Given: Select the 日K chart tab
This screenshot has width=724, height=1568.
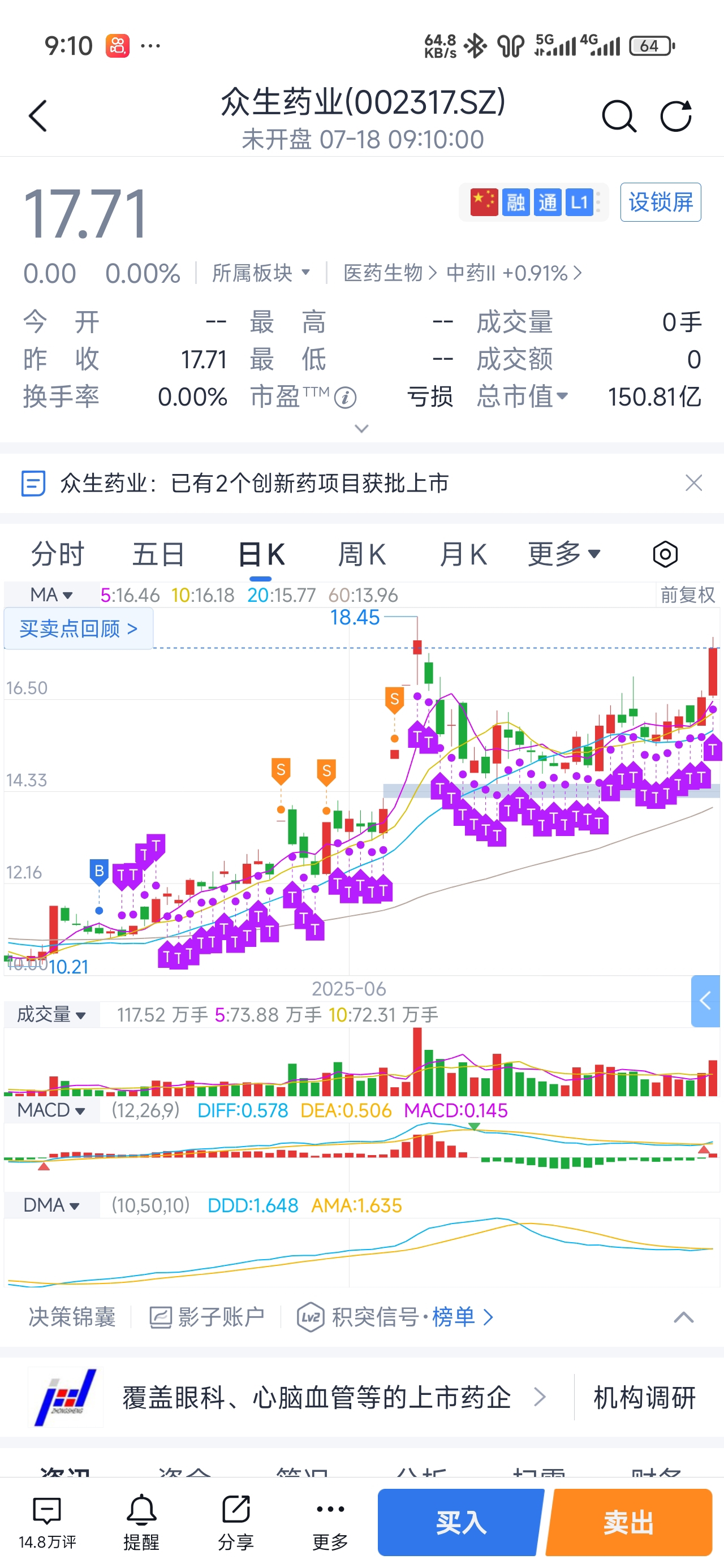Looking at the screenshot, I should coord(261,554).
